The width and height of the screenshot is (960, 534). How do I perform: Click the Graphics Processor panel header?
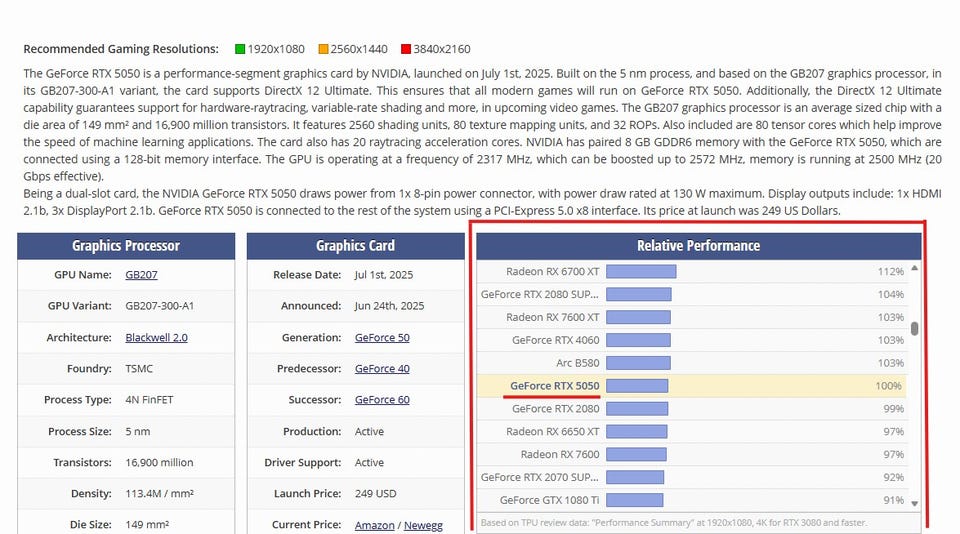click(126, 246)
